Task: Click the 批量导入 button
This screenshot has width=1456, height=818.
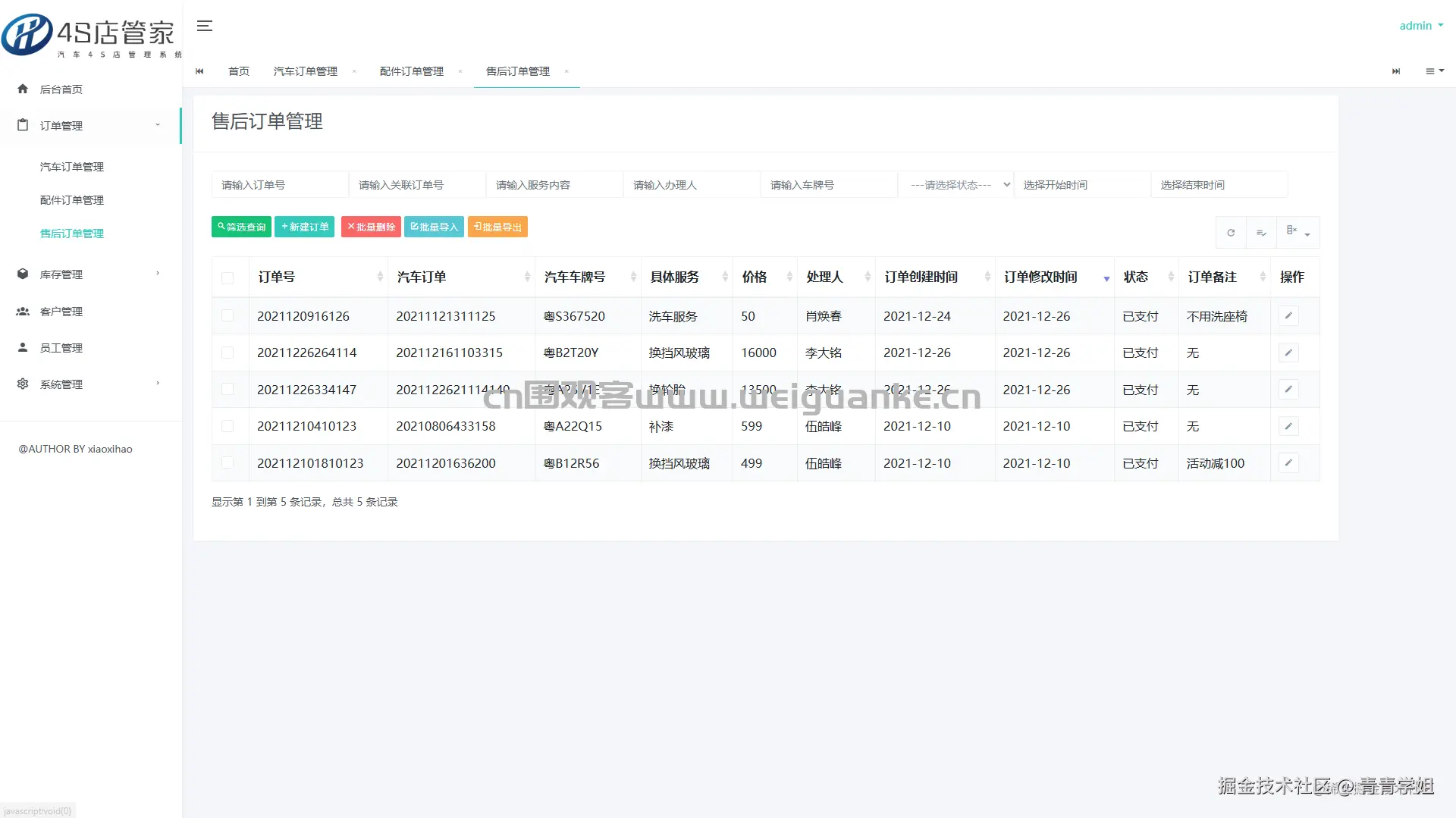Action: pyautogui.click(x=435, y=227)
